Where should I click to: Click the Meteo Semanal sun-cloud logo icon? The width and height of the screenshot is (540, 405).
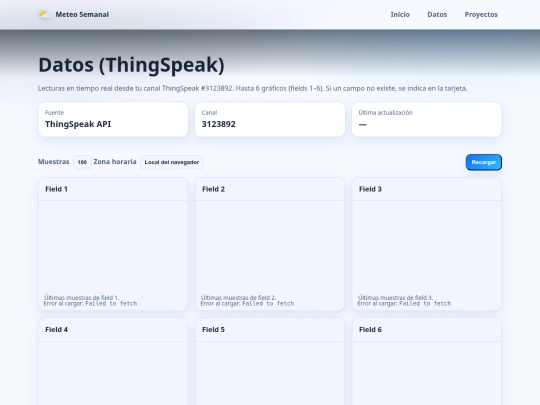[x=44, y=14]
